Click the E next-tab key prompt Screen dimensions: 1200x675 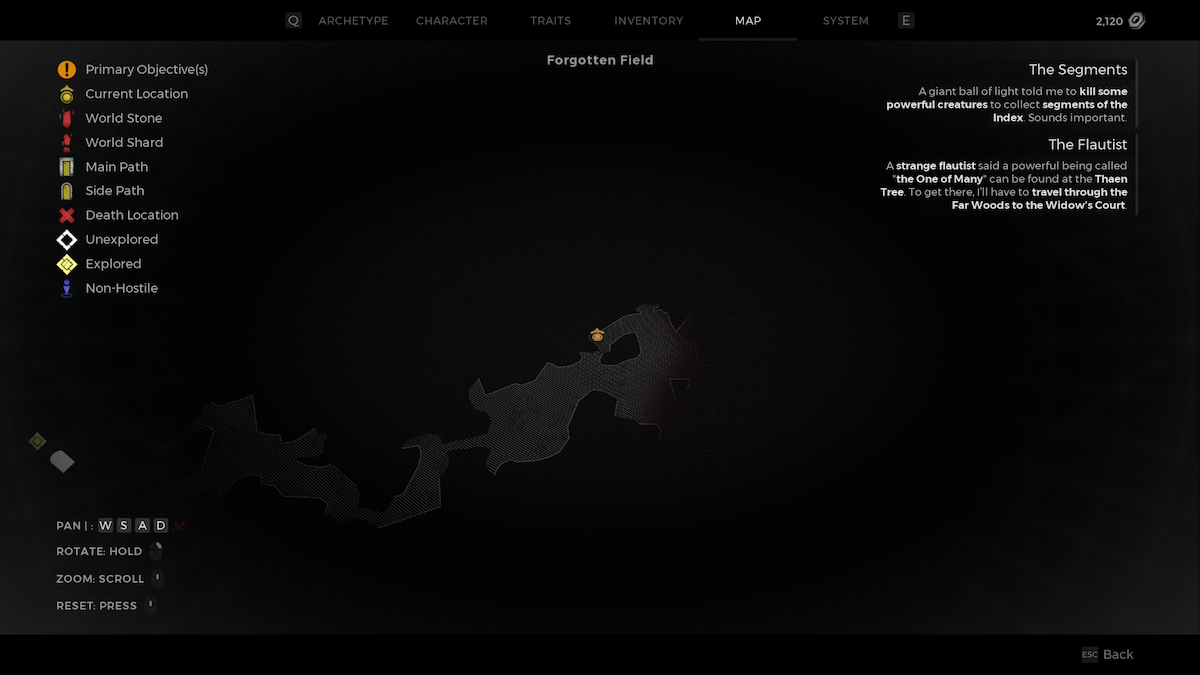(905, 21)
